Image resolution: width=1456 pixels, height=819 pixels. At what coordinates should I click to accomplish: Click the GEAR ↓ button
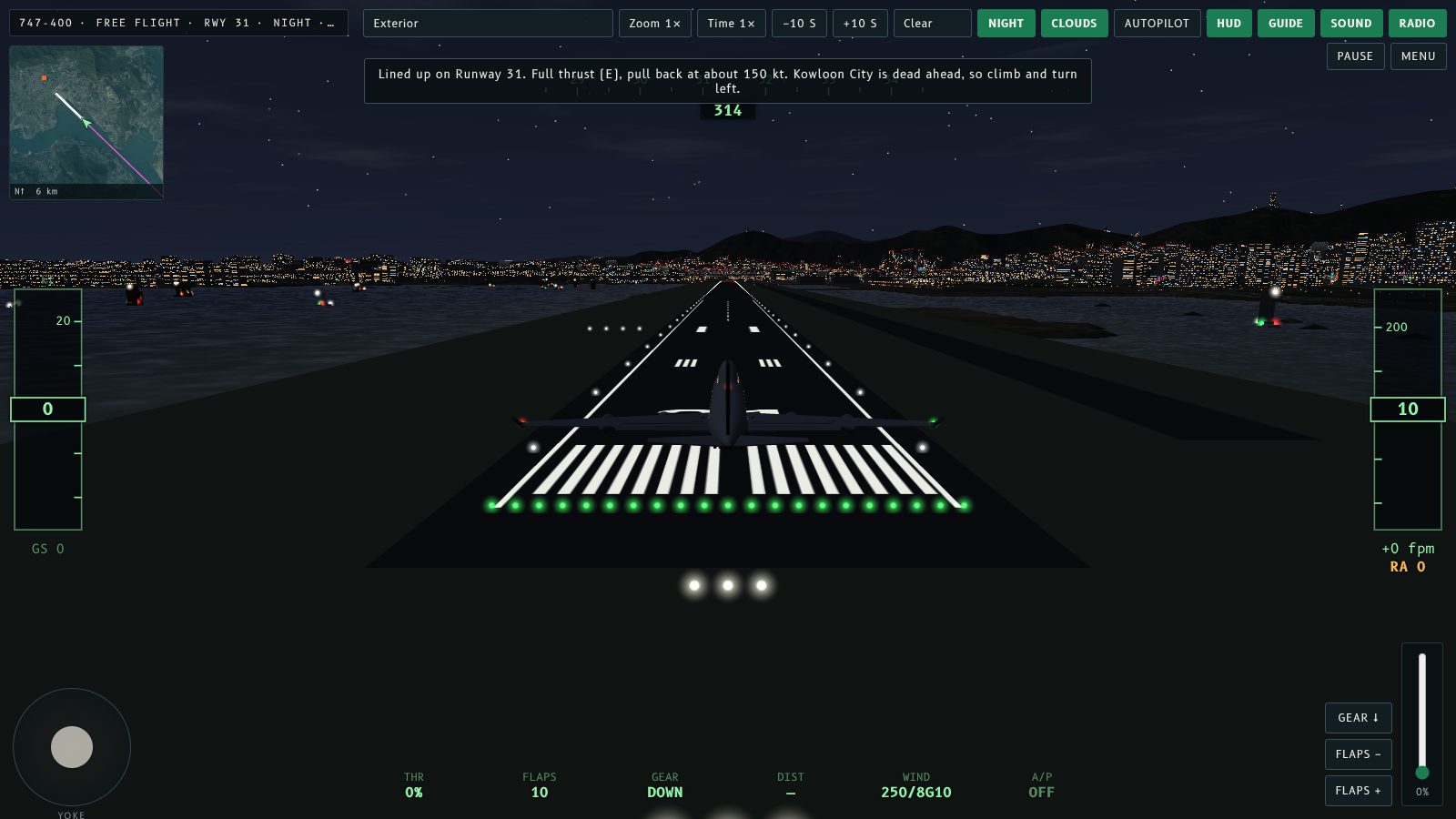pyautogui.click(x=1359, y=718)
